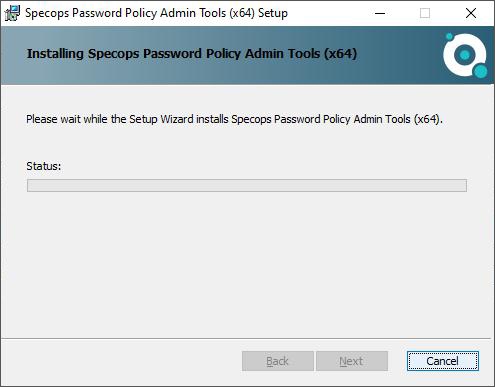The image size is (495, 387).
Task: Click the Status: label
Action: tap(44, 166)
